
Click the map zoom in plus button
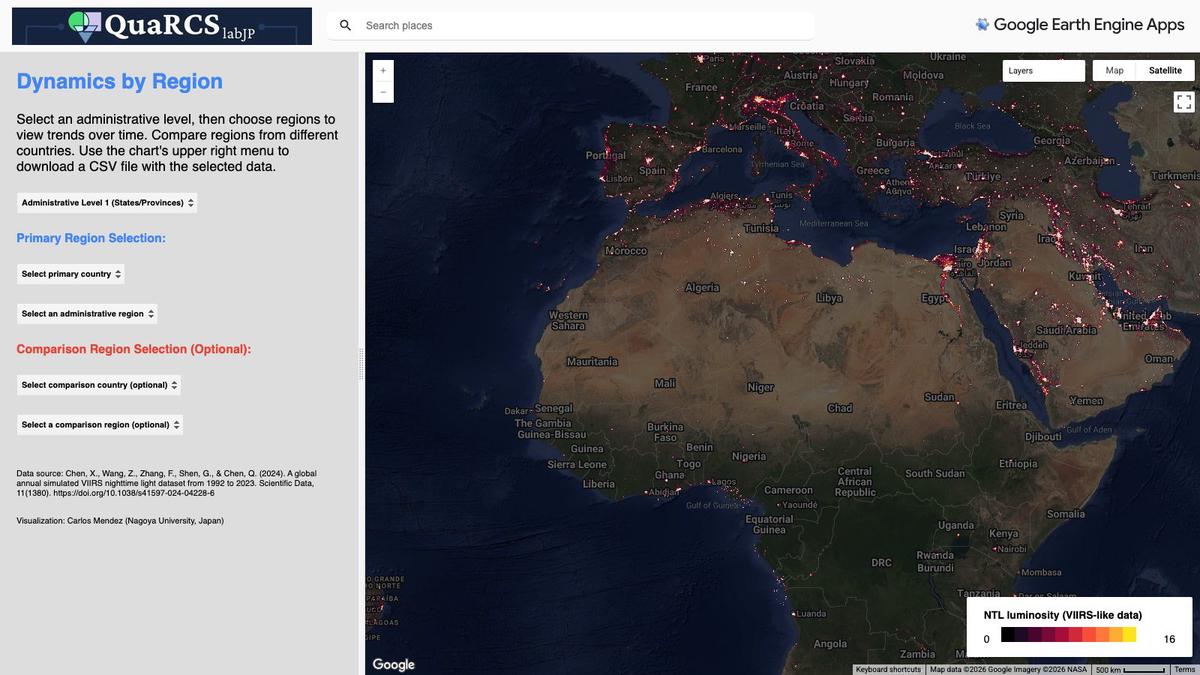(x=383, y=70)
